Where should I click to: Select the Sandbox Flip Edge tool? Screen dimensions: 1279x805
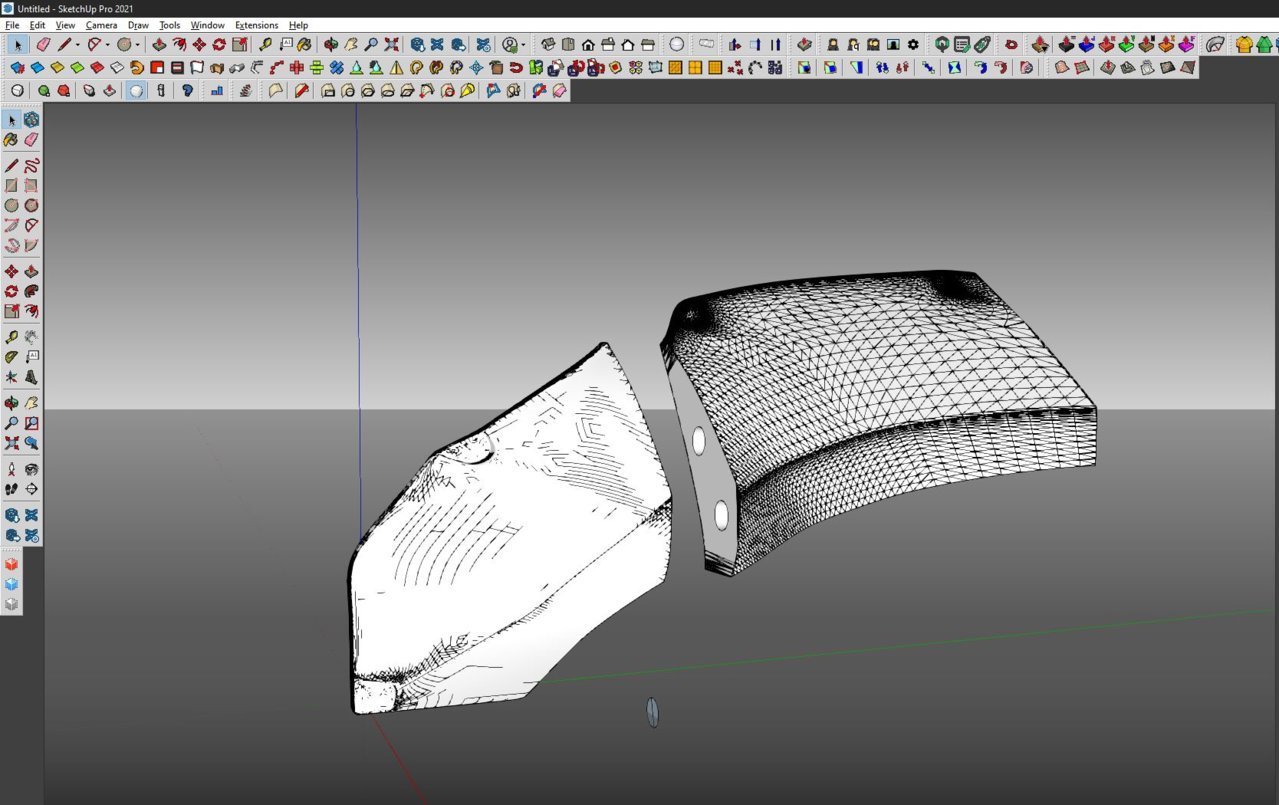click(1188, 68)
